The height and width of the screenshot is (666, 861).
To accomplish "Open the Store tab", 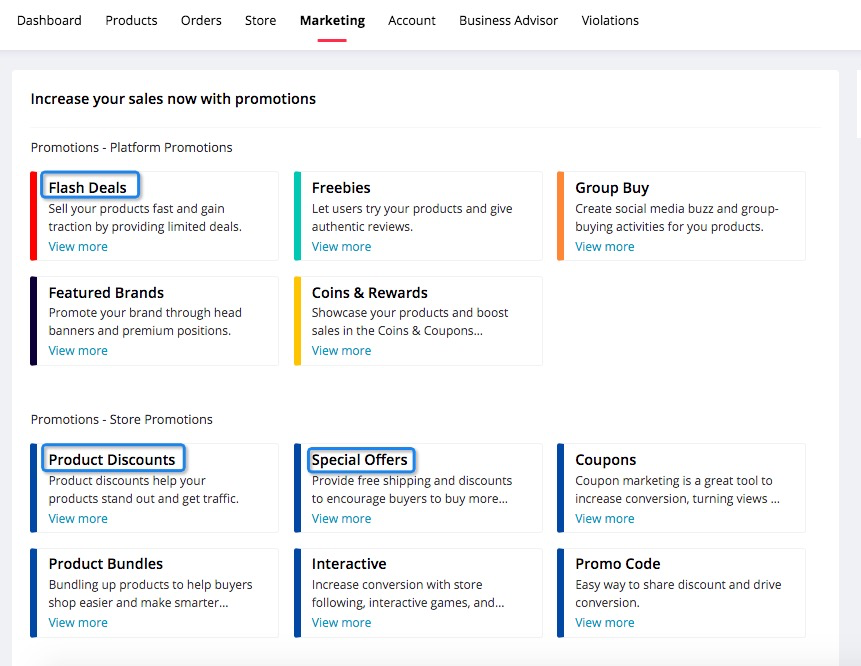I will tap(260, 20).
